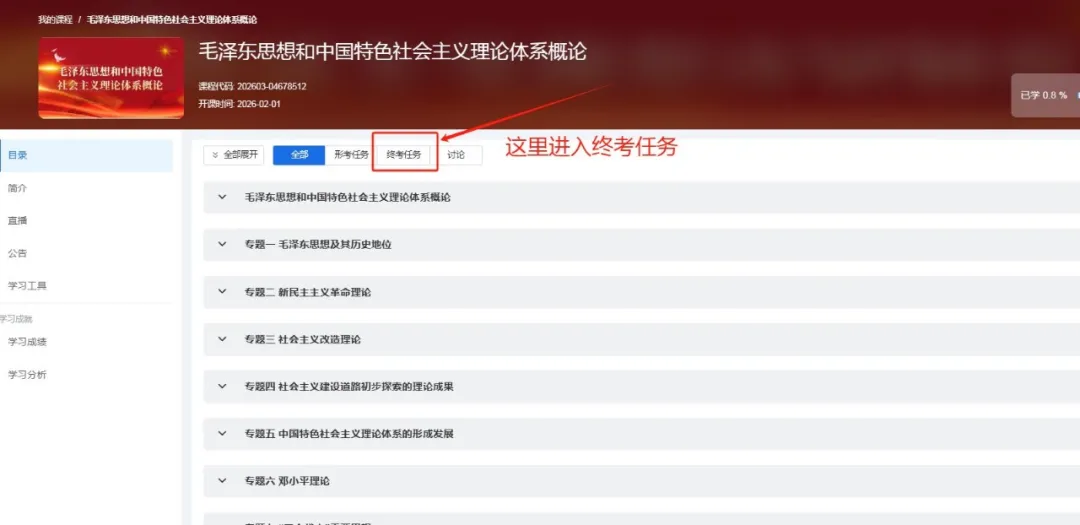Go to 我的课程 breadcrumb link

(55, 20)
